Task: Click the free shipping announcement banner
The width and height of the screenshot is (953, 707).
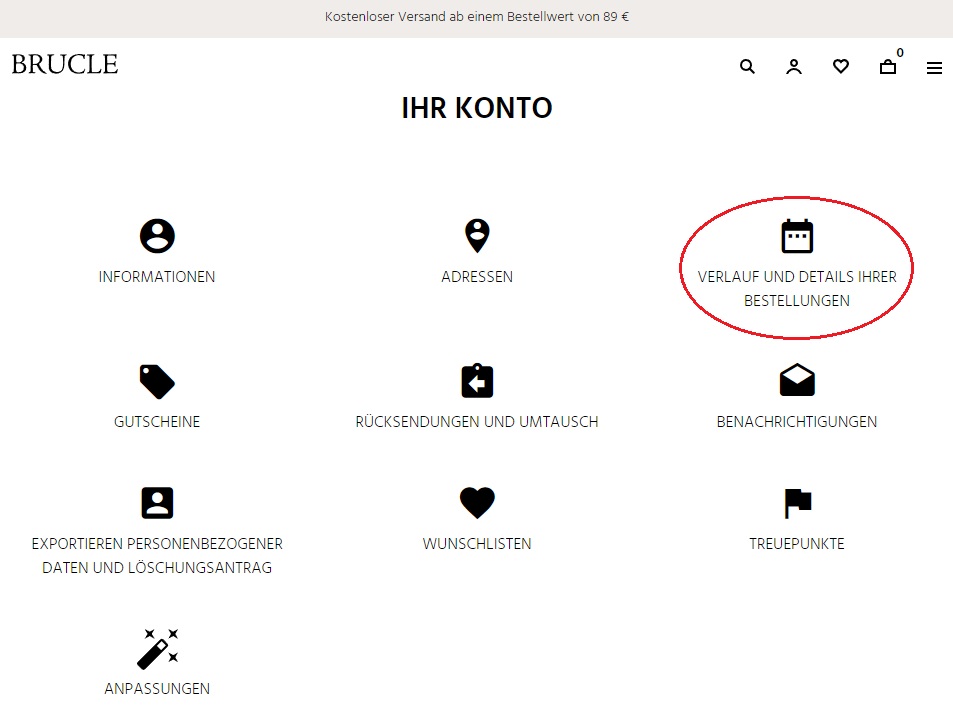Action: 476,17
